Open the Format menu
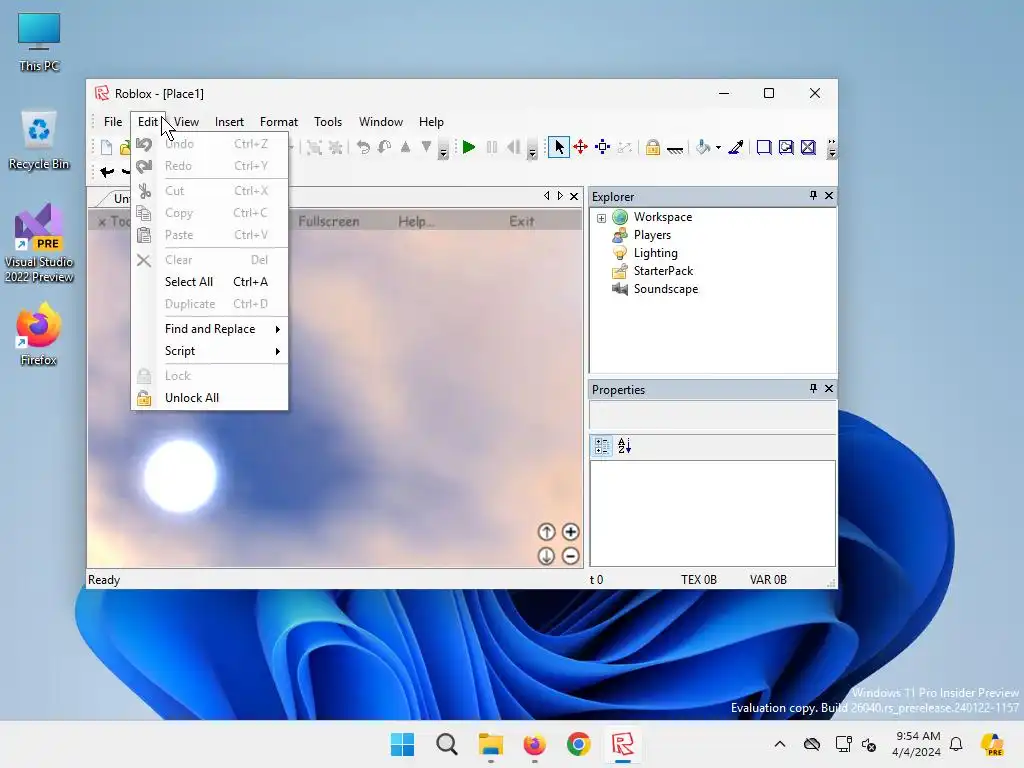Image resolution: width=1024 pixels, height=768 pixels. coord(279,122)
